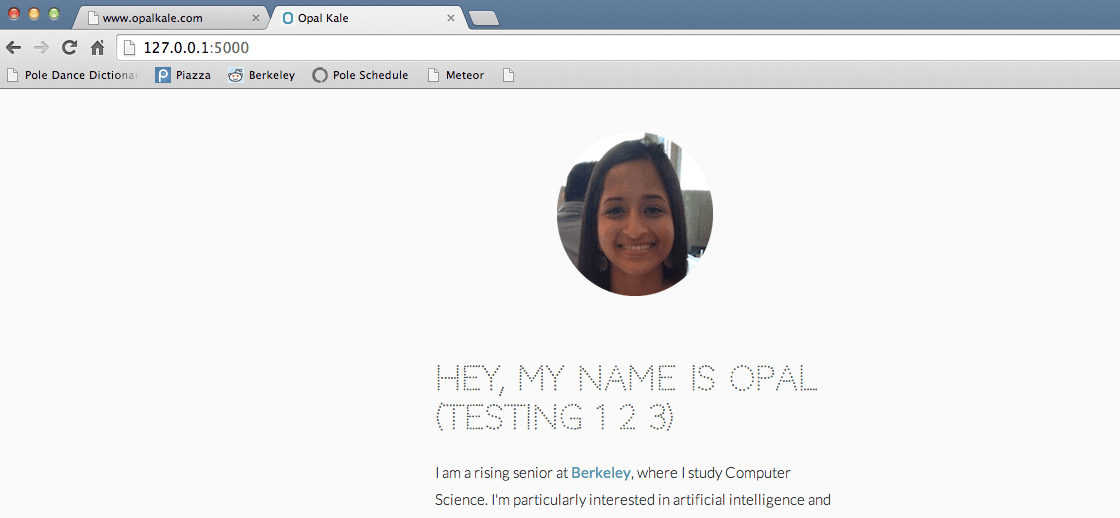Minimize the window with yellow button
This screenshot has width=1120, height=518.
point(34,14)
